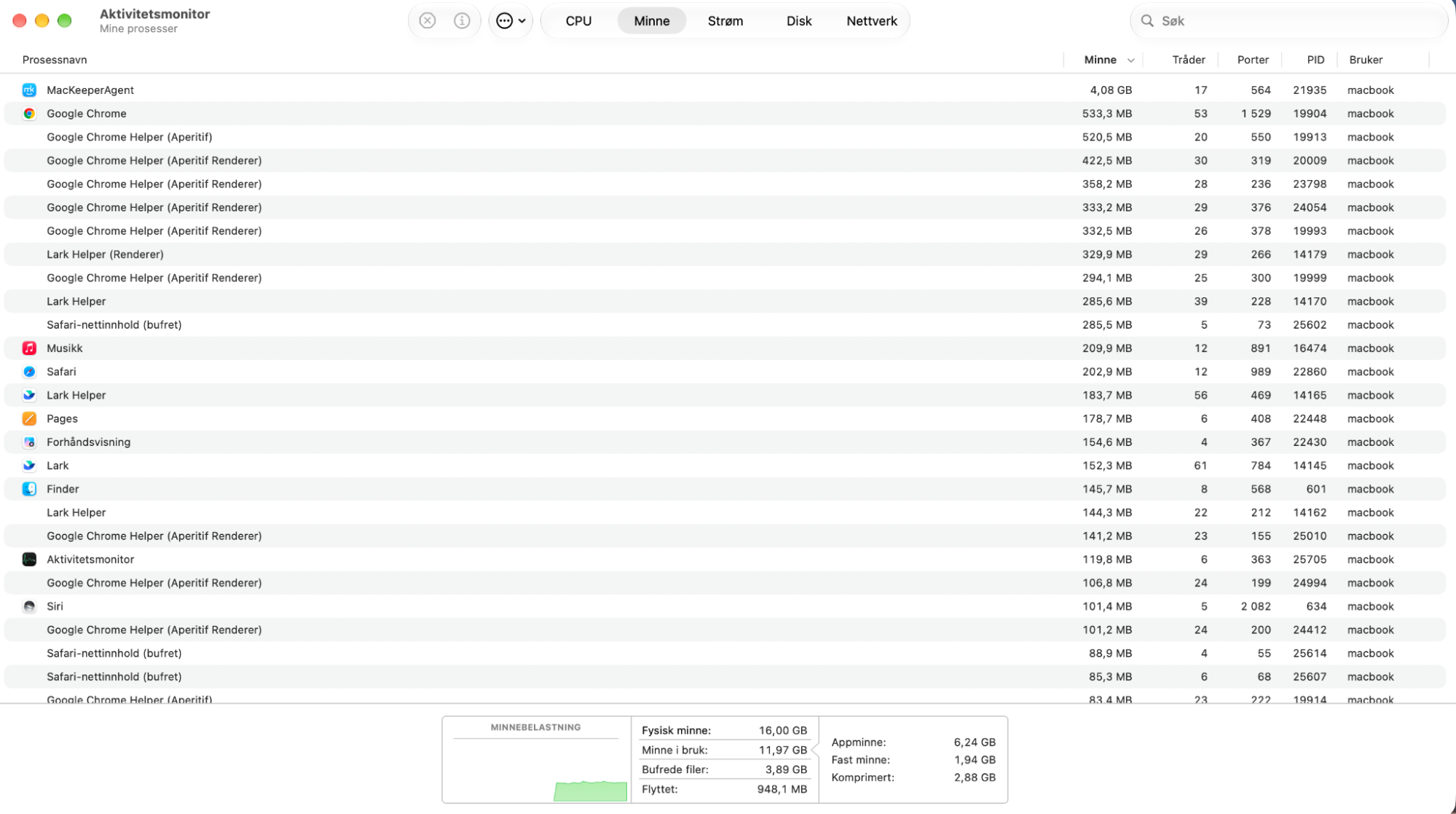The width and height of the screenshot is (1456, 814).
Task: Click the Komprimert 2,88 GB entry
Action: tap(913, 778)
